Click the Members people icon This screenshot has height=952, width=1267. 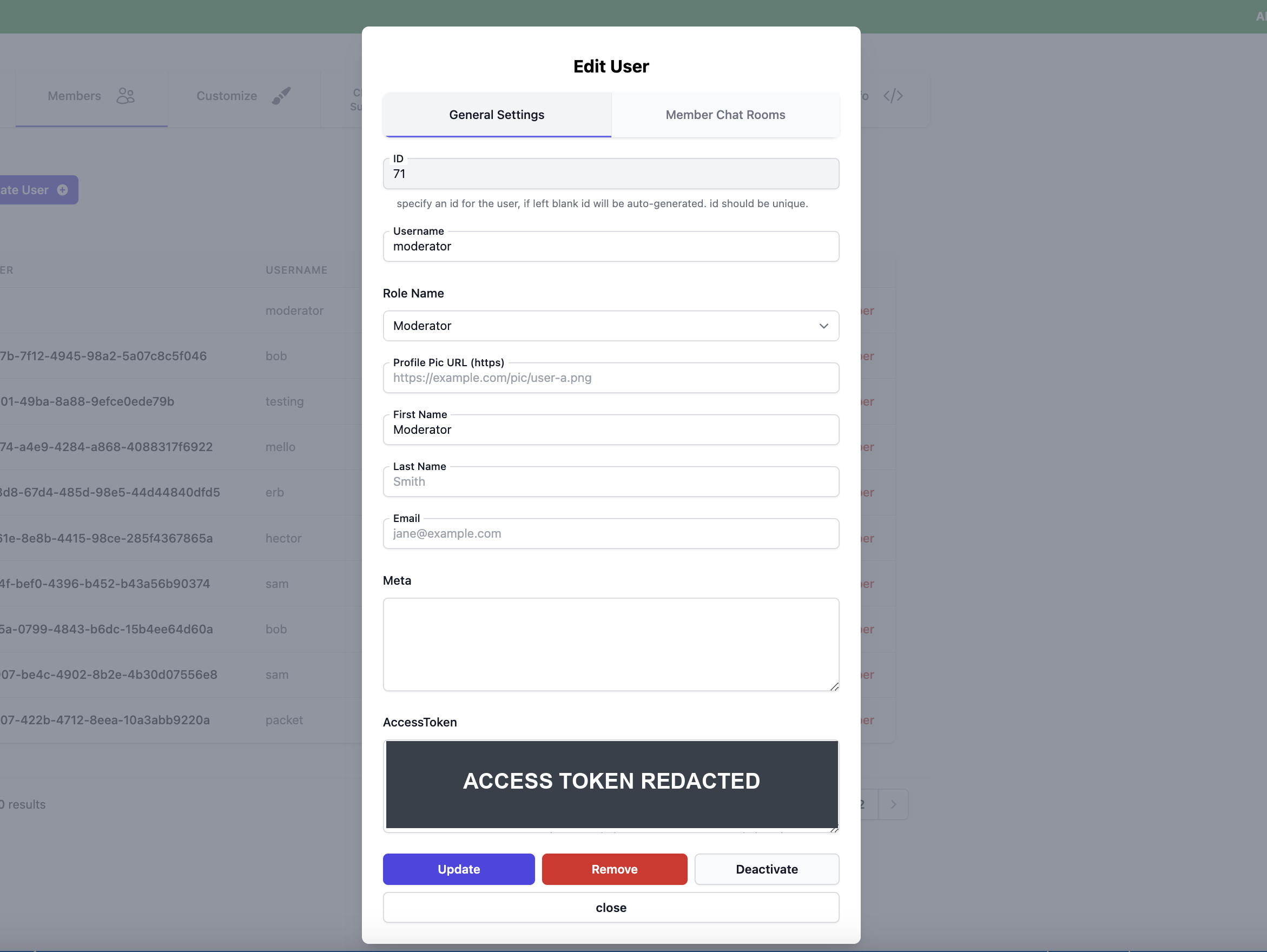pos(126,96)
